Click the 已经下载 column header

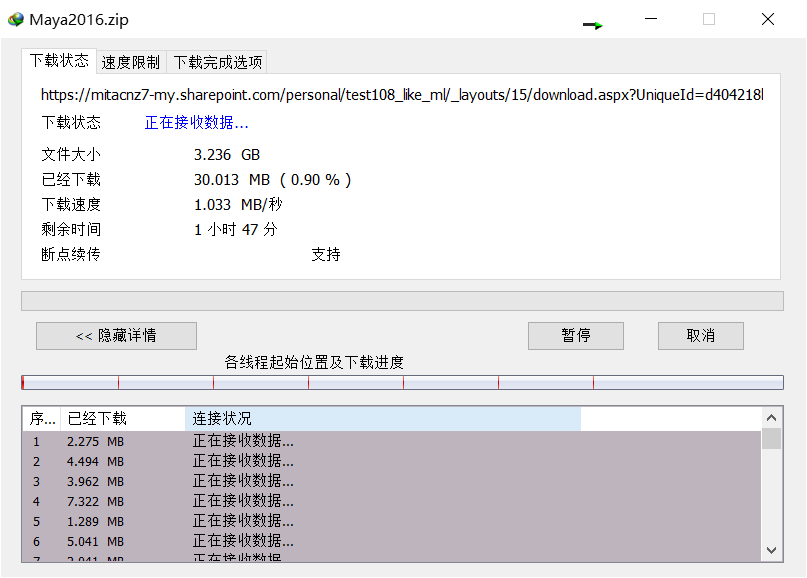[x=122, y=418]
